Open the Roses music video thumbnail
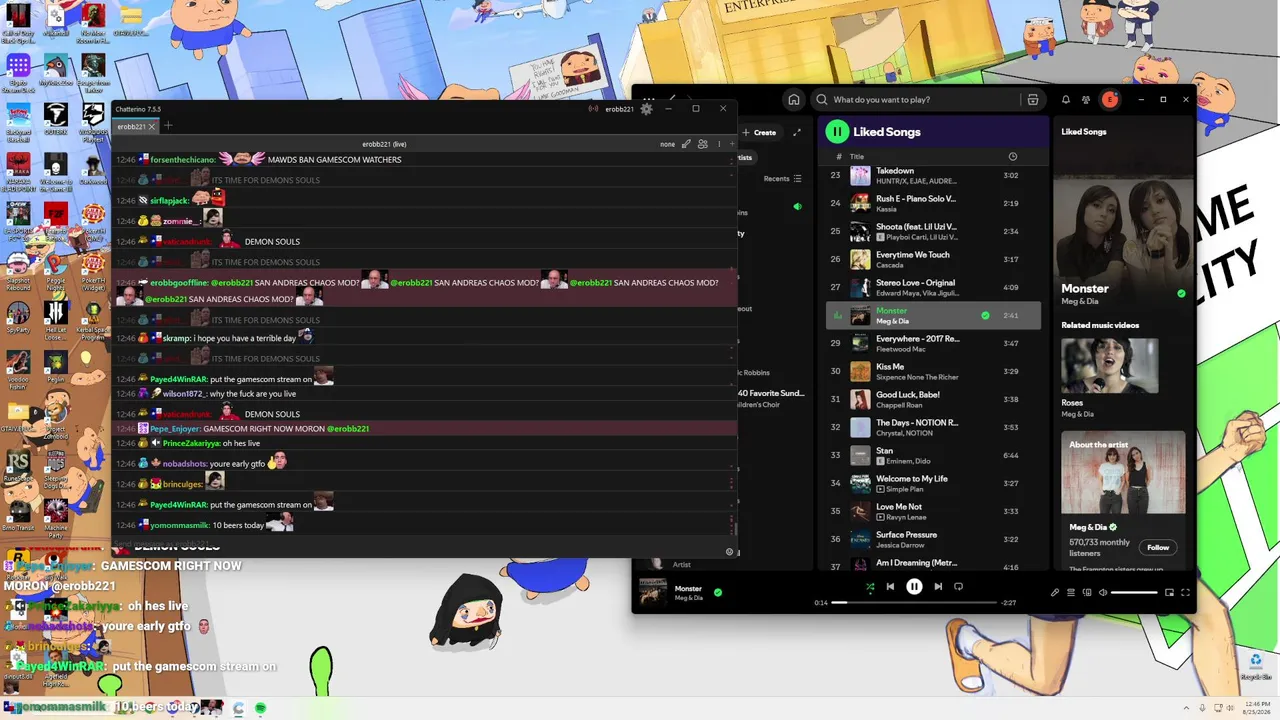 (1110, 366)
